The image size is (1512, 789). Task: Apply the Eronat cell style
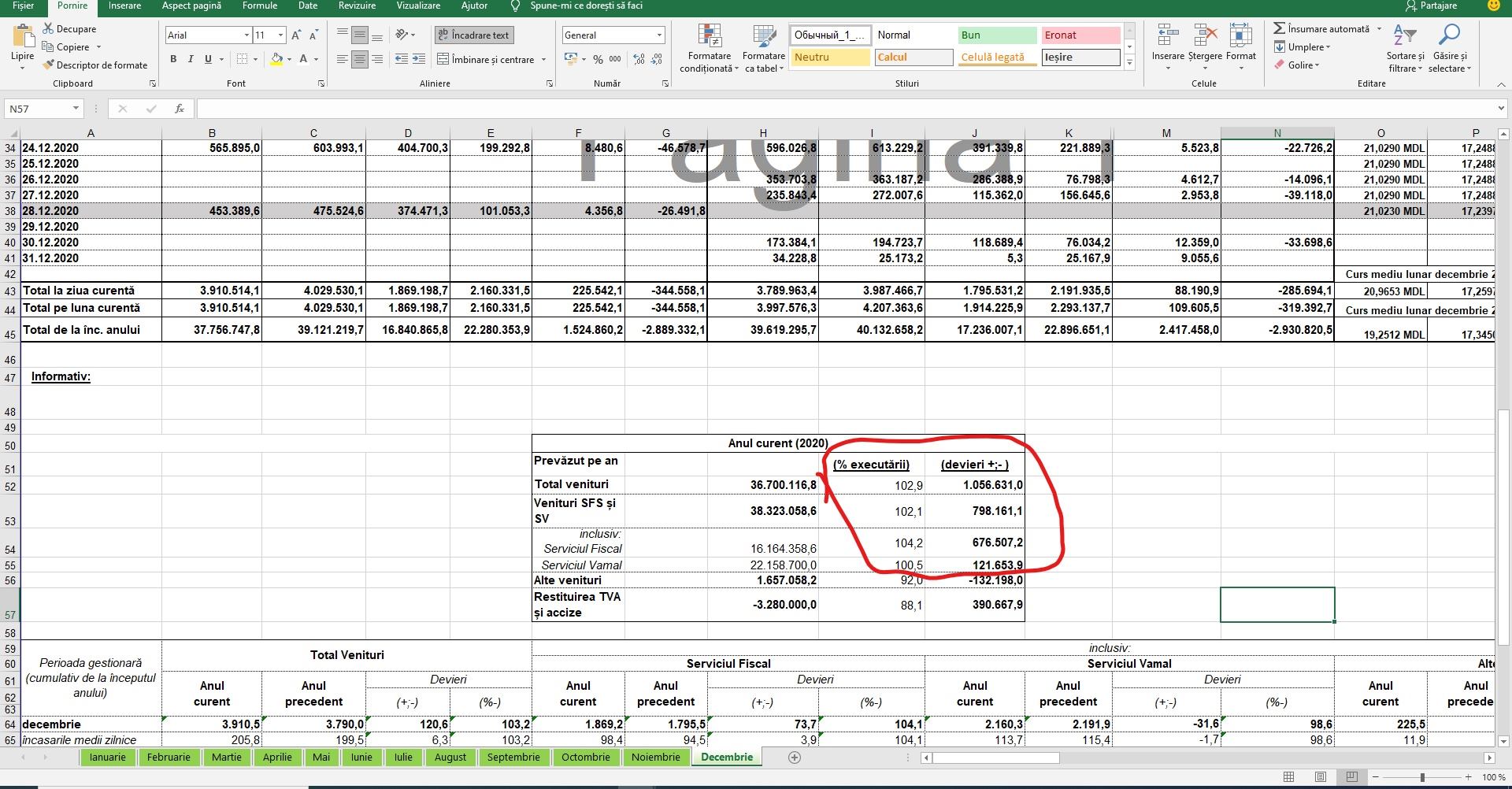coord(1080,35)
